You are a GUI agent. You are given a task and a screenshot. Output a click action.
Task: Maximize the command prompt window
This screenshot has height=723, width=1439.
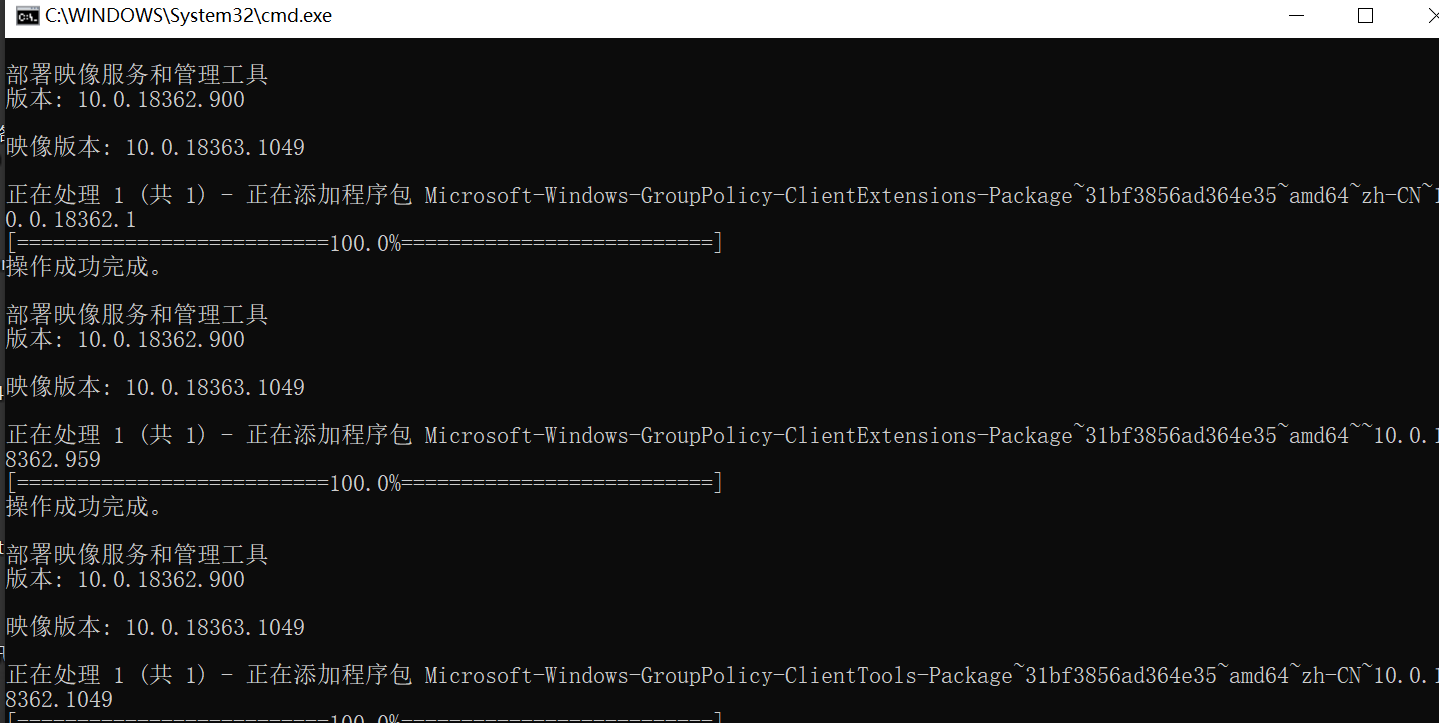1365,16
